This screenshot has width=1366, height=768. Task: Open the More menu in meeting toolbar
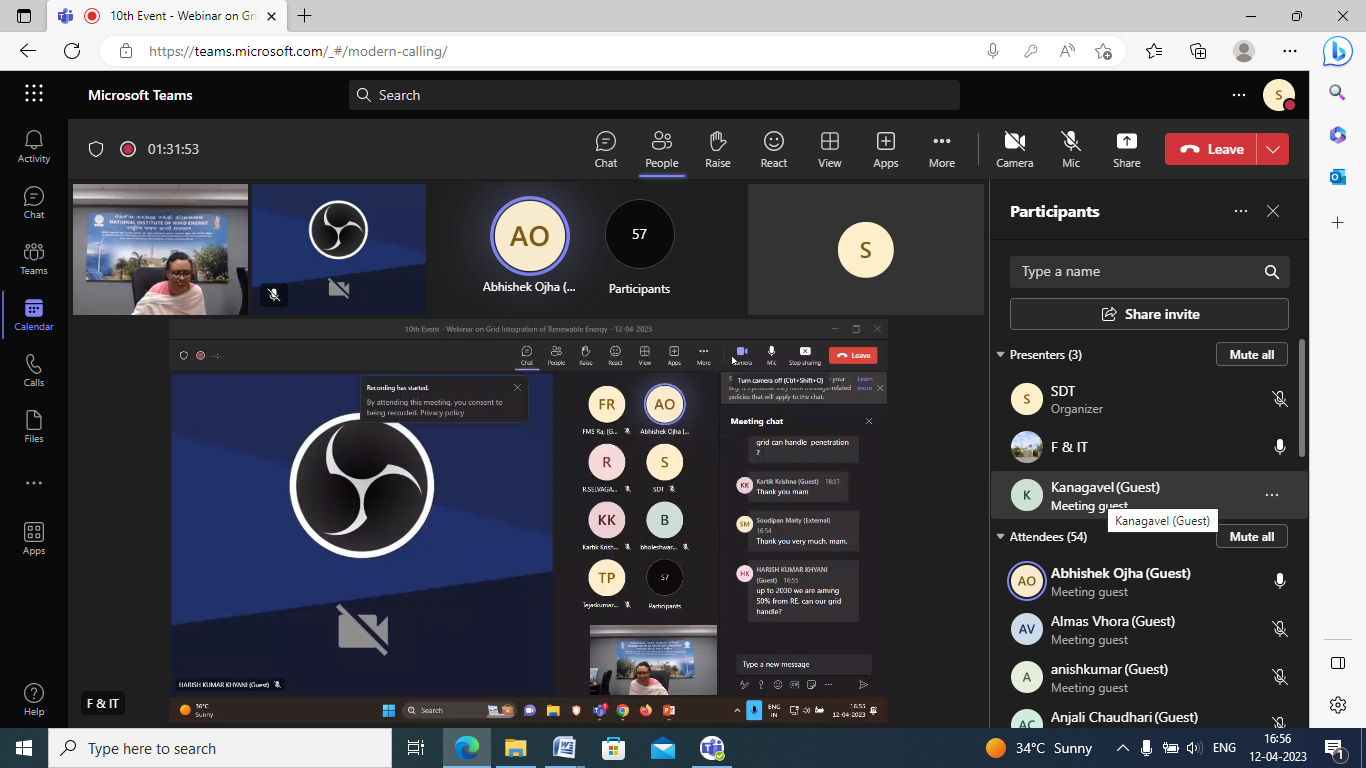point(941,149)
